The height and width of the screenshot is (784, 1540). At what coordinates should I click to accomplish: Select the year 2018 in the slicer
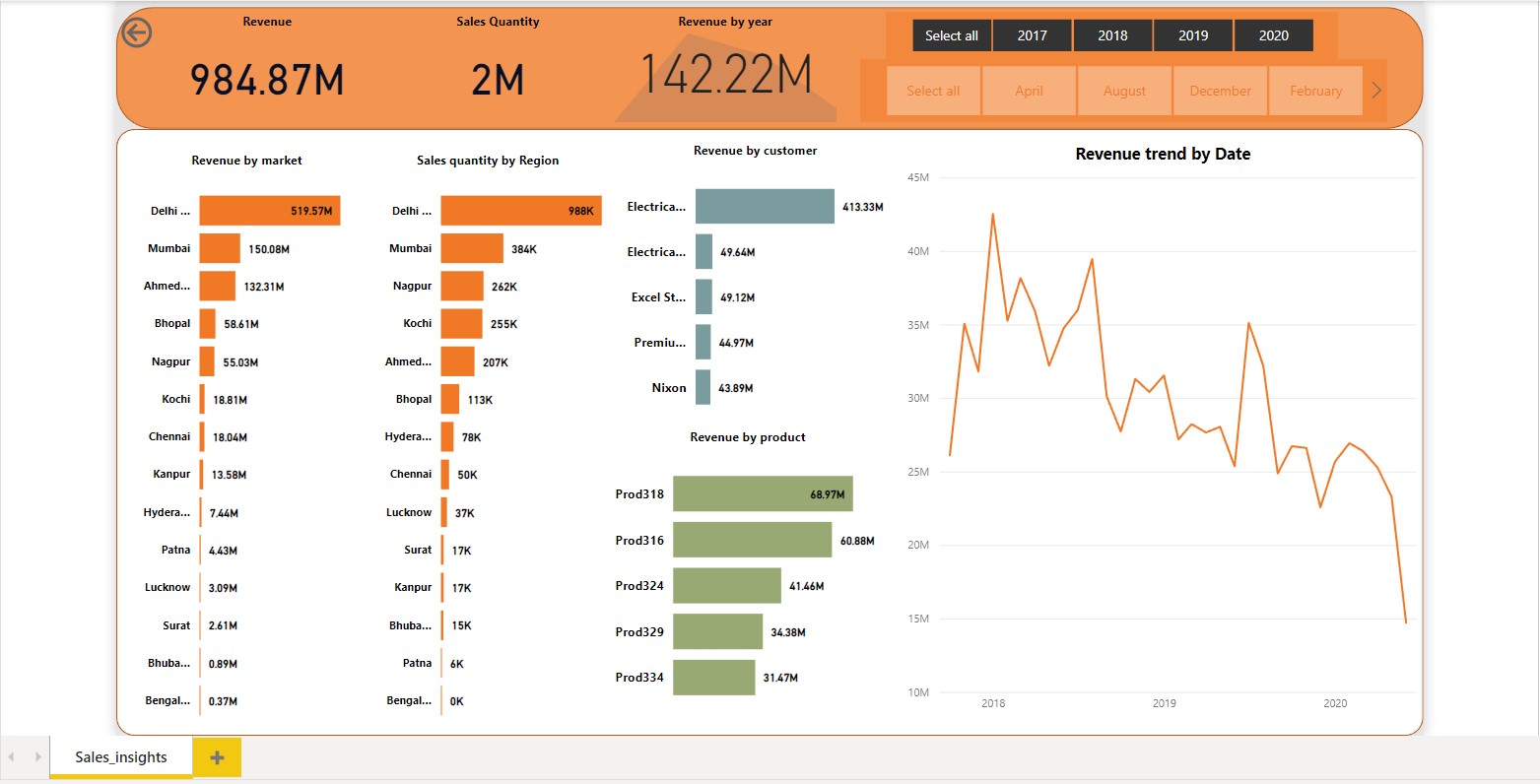pos(1112,34)
